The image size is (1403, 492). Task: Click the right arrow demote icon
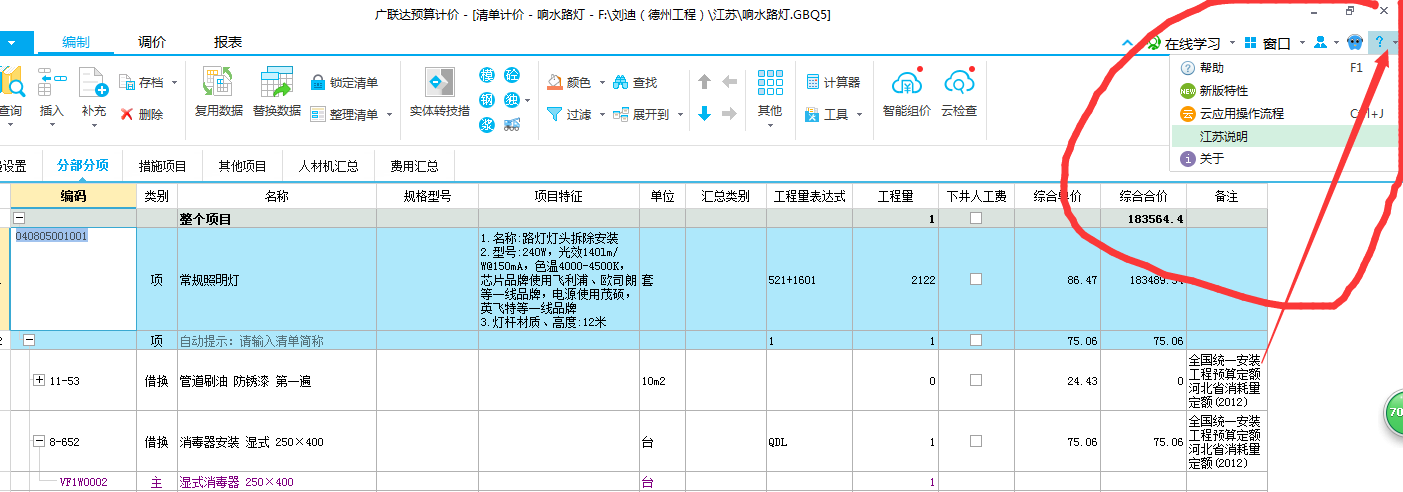click(x=729, y=114)
